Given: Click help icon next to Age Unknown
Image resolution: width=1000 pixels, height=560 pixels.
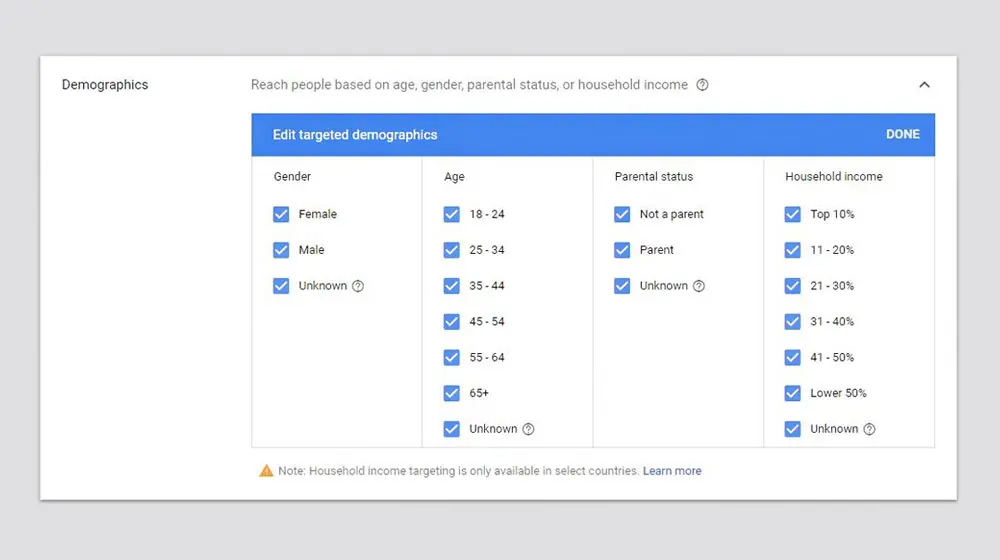Looking at the screenshot, I should pos(528,429).
